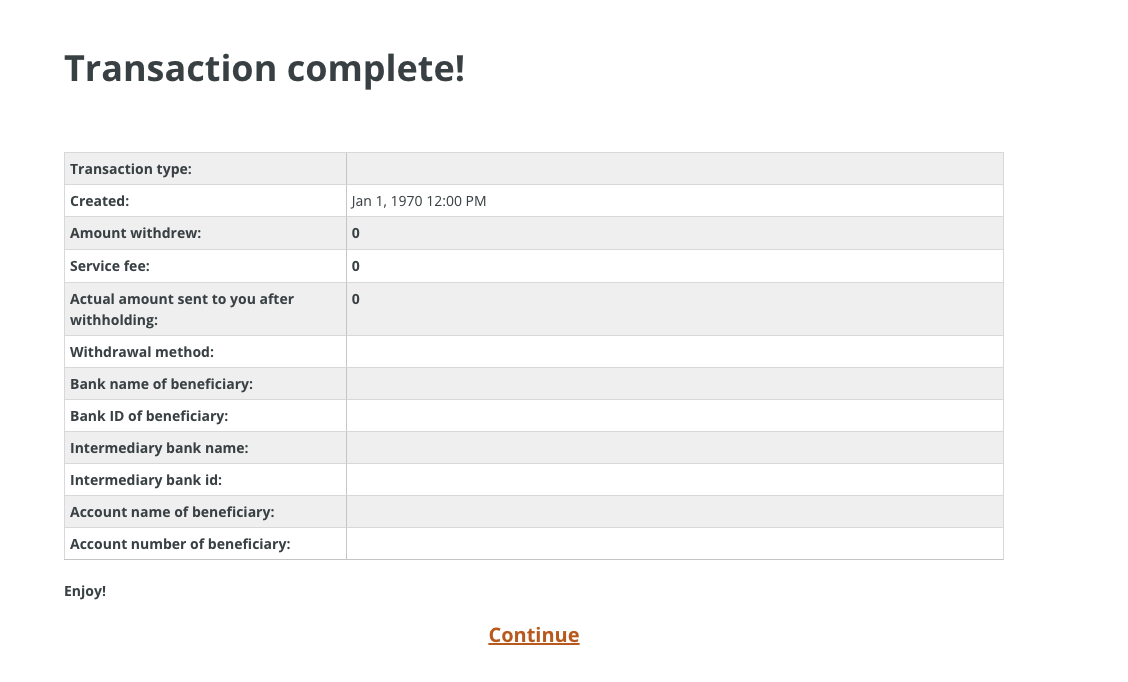Image resolution: width=1128 pixels, height=682 pixels.
Task: Click the "Transaction complete!" heading
Action: click(264, 69)
